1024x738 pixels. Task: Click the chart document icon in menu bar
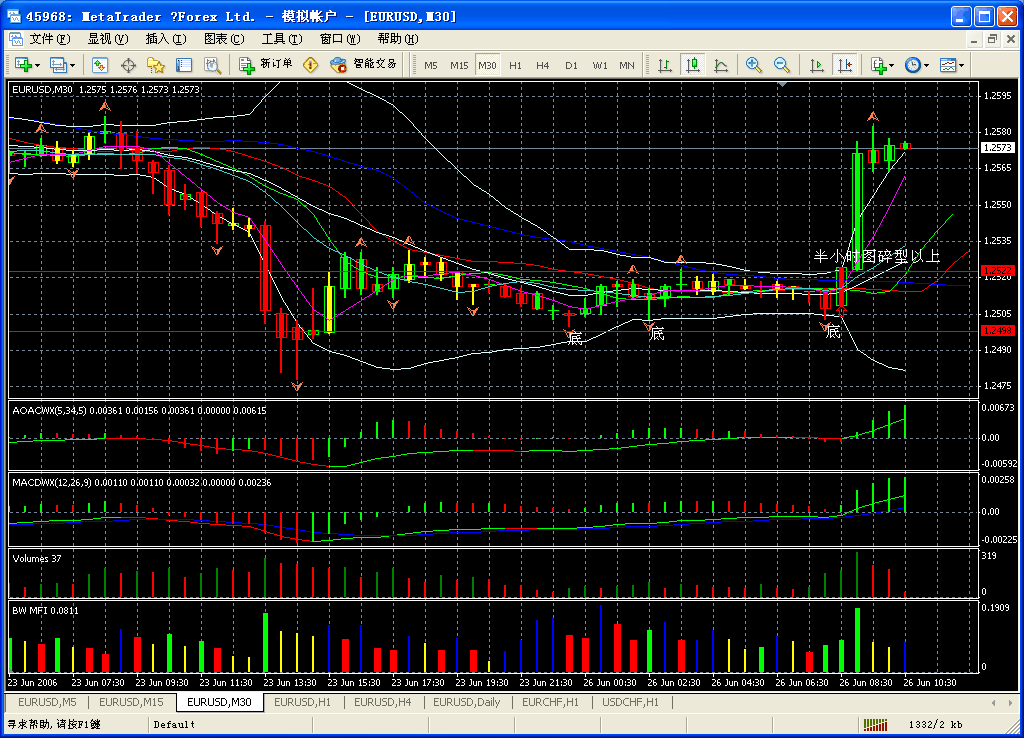click(x=16, y=39)
